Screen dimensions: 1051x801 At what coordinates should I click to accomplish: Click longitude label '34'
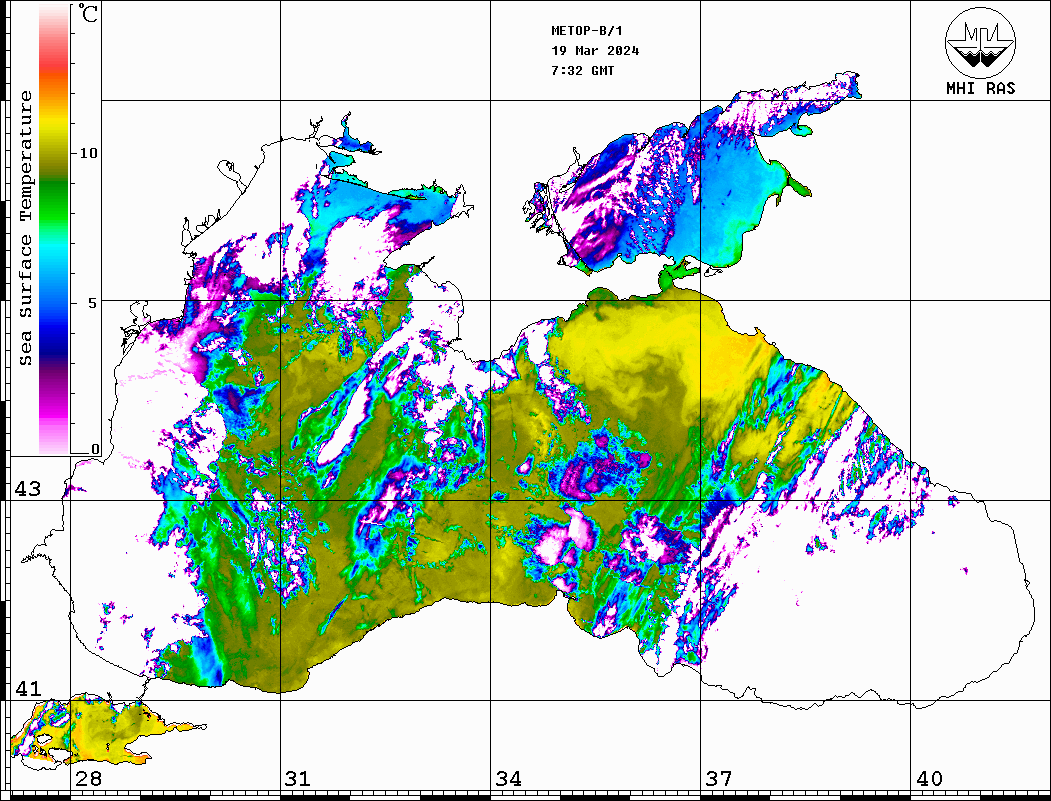coord(508,779)
